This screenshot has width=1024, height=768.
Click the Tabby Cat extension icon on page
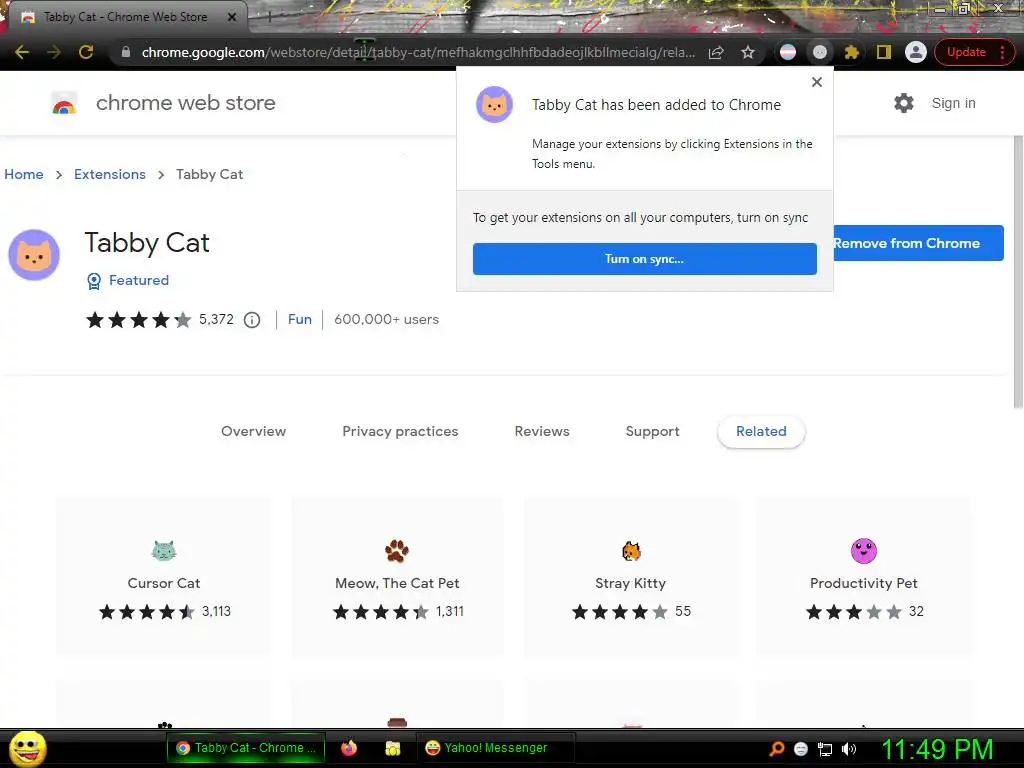(34, 255)
